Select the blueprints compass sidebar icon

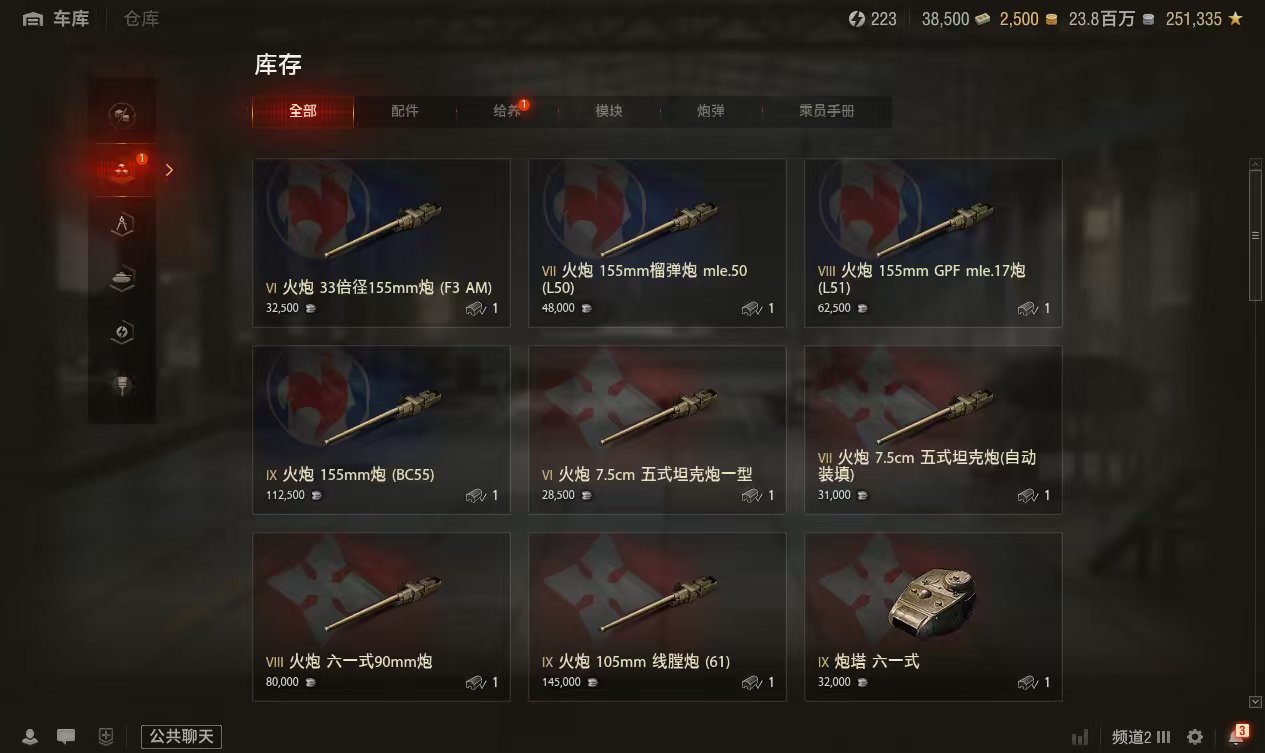pyautogui.click(x=122, y=224)
